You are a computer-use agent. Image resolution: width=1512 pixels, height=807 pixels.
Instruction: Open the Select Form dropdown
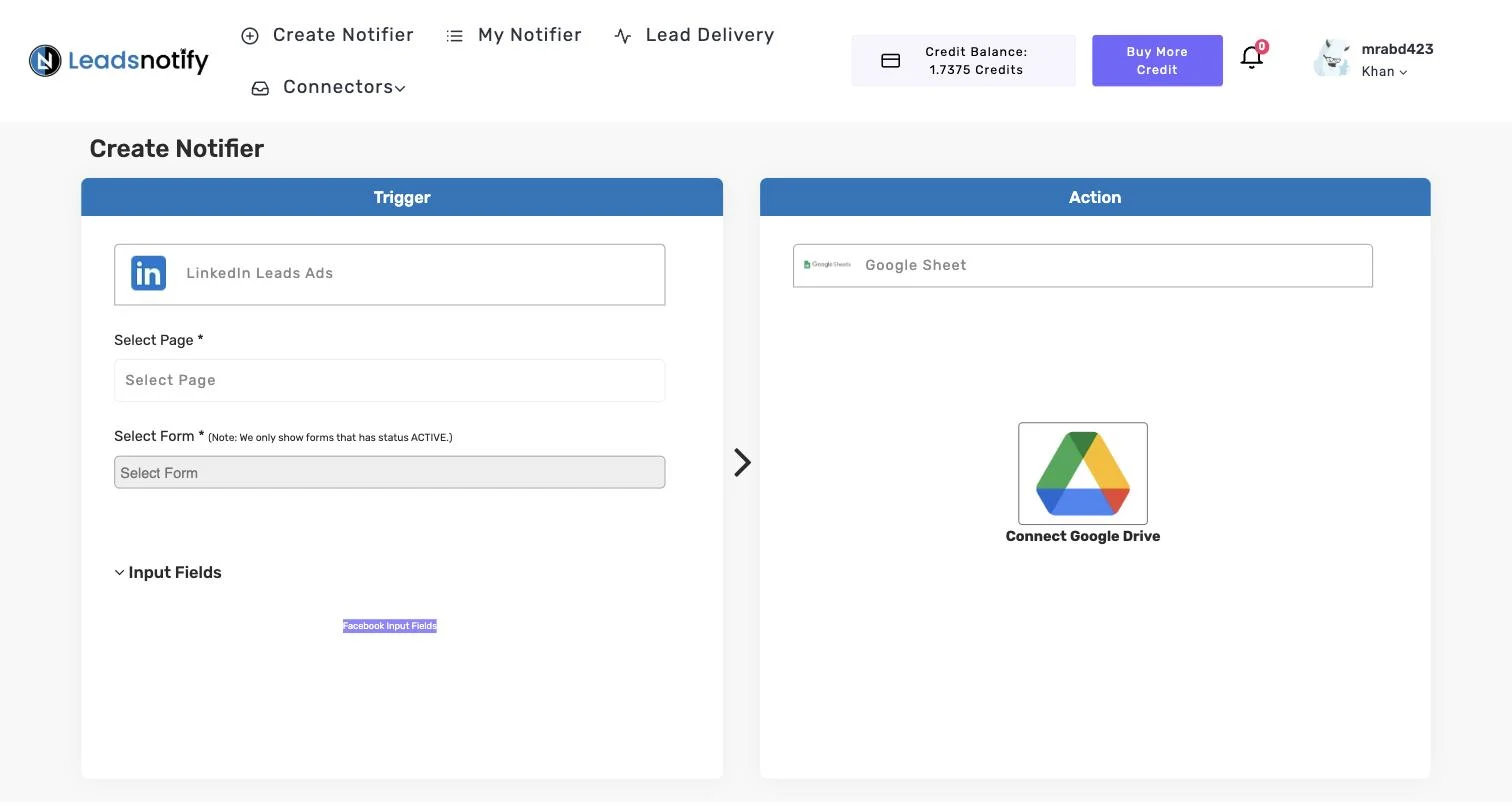click(390, 472)
